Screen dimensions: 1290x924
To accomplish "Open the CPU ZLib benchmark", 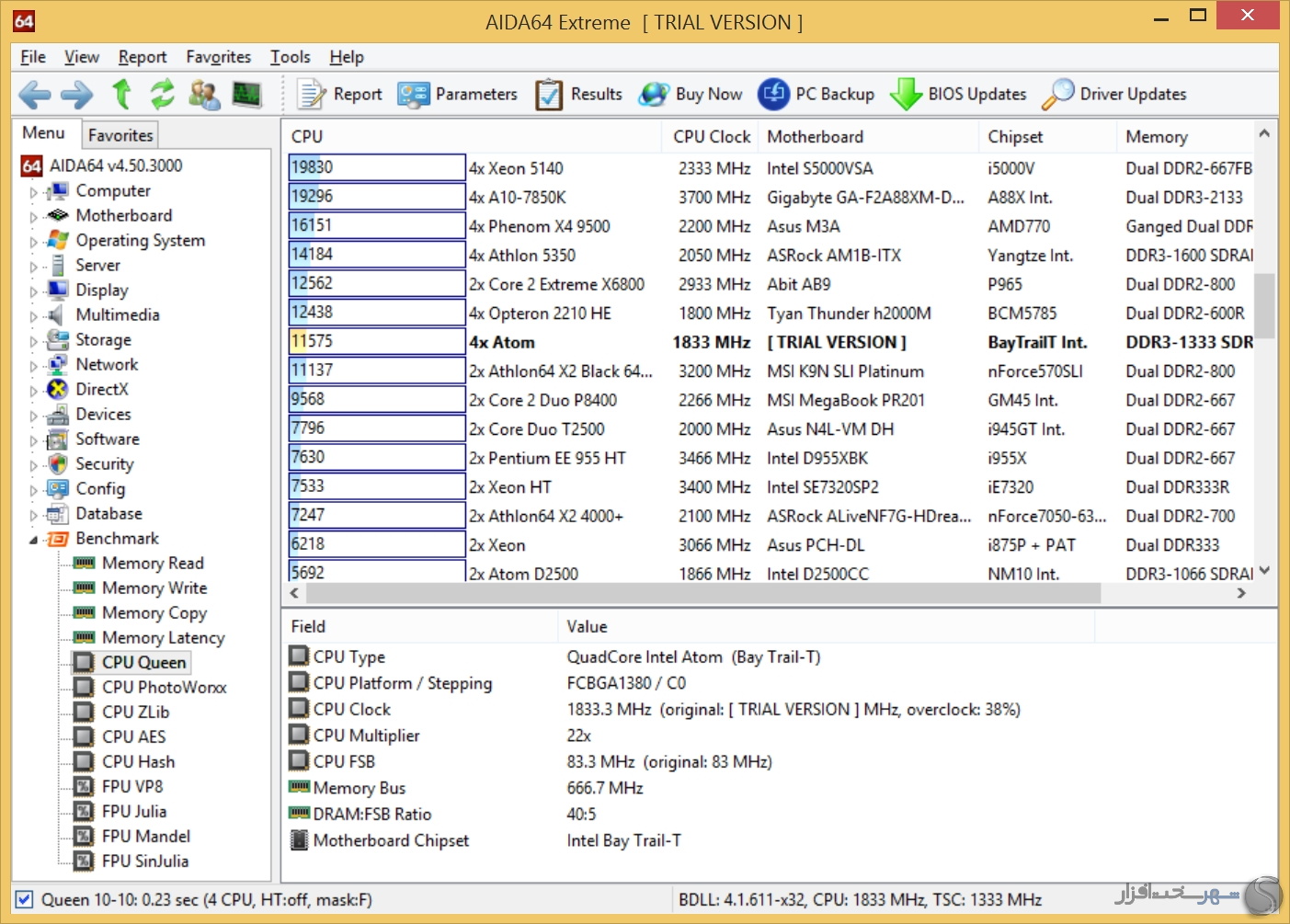I will pos(136,712).
